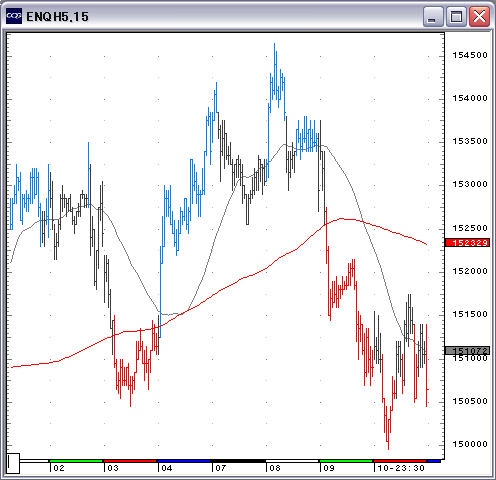Click the 03 date label on time axis
Screen dimensions: 496x480
(113, 468)
